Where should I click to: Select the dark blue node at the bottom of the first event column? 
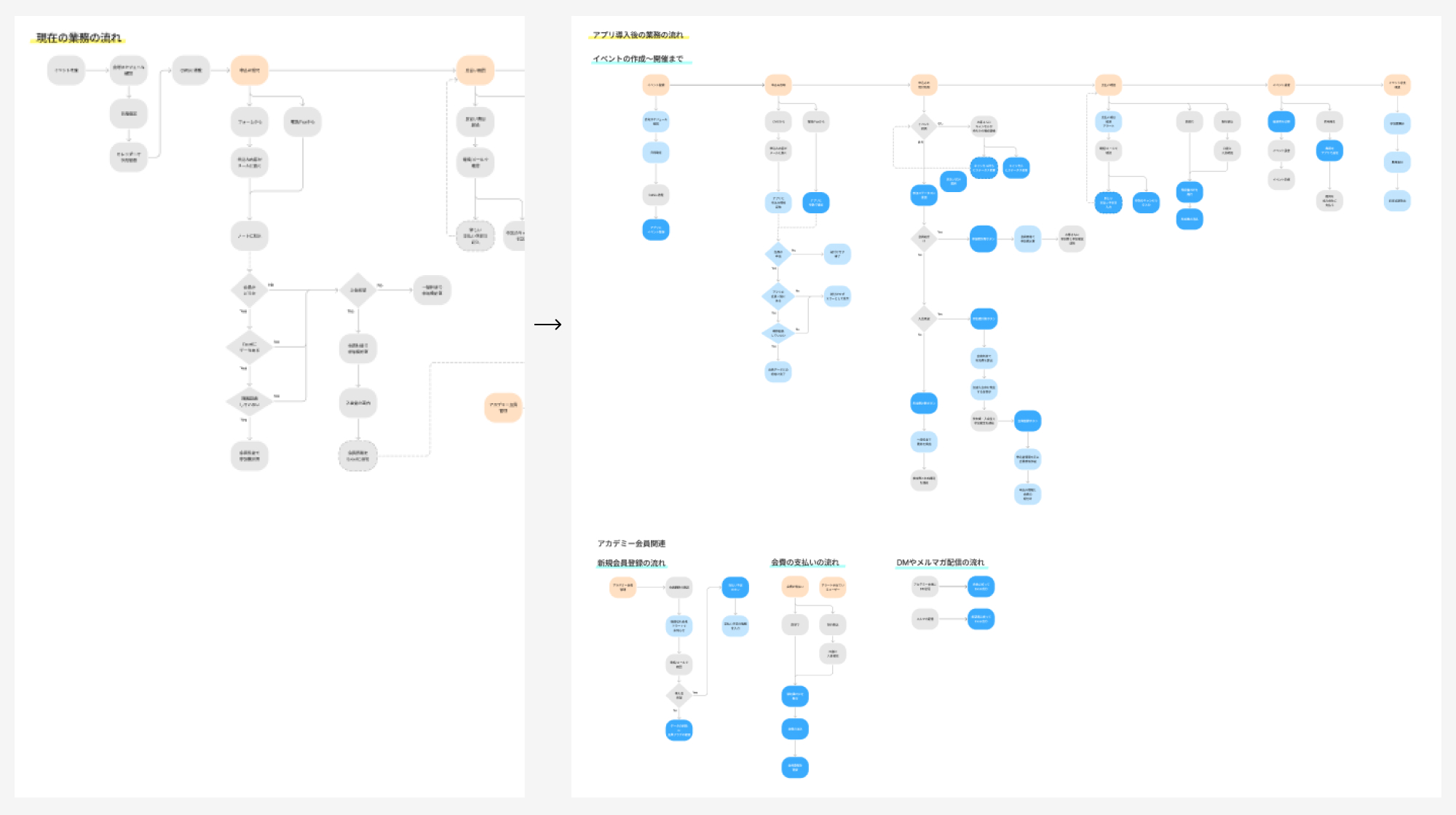point(656,230)
